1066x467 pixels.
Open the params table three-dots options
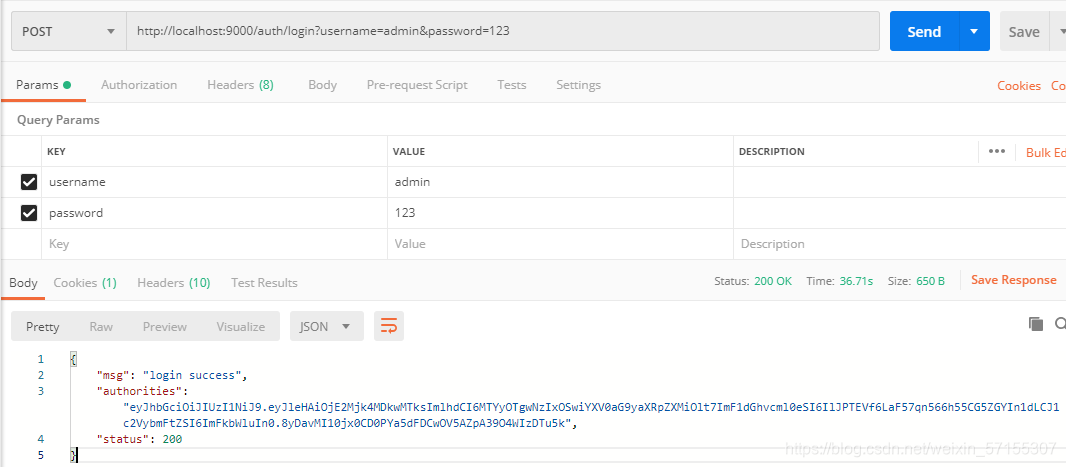pos(997,151)
